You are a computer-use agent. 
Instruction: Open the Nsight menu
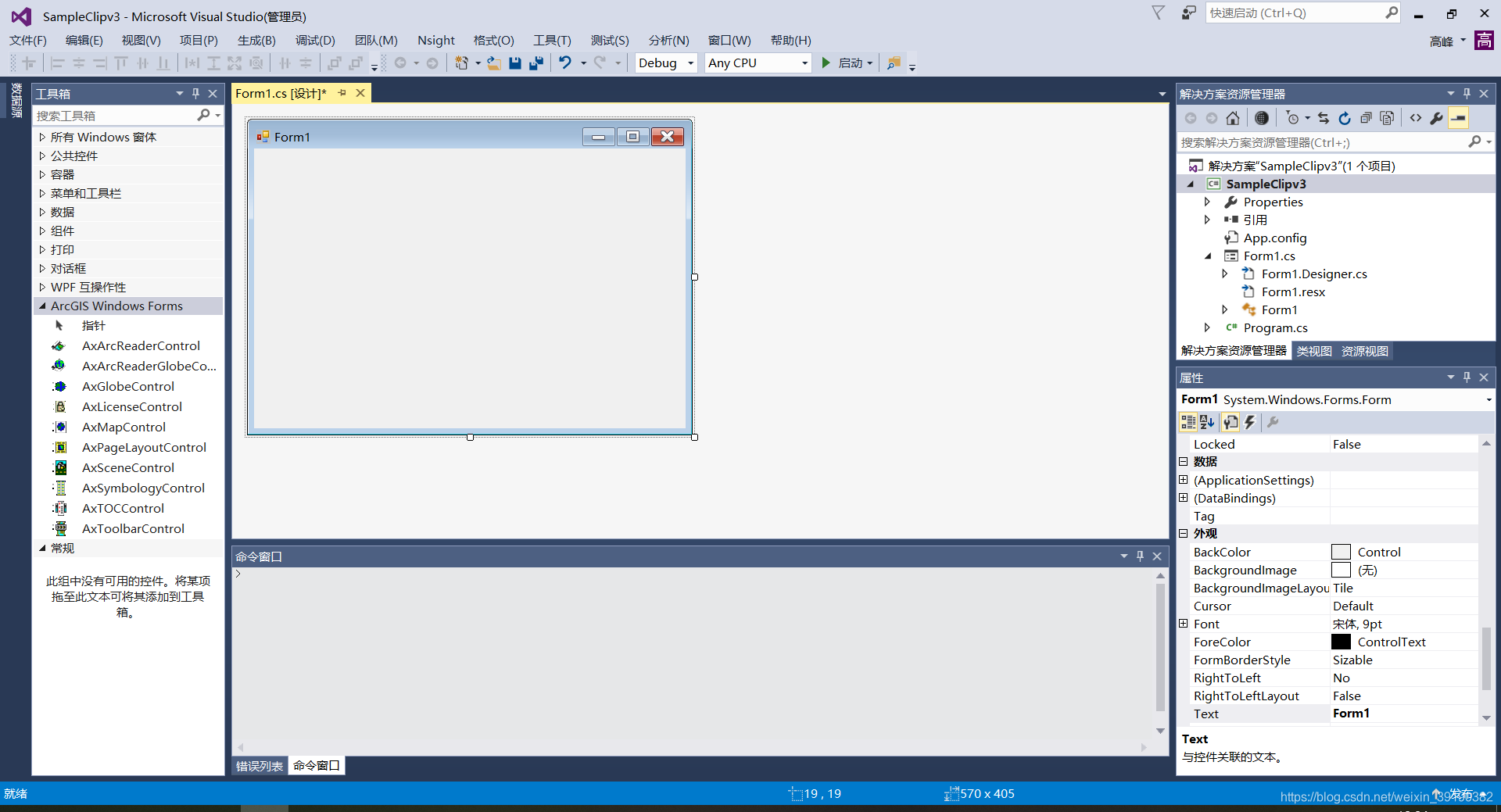(436, 41)
